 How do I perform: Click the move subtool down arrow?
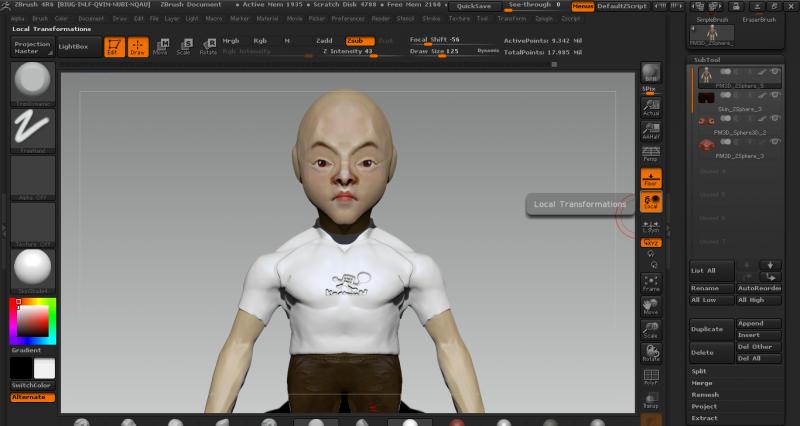770,265
